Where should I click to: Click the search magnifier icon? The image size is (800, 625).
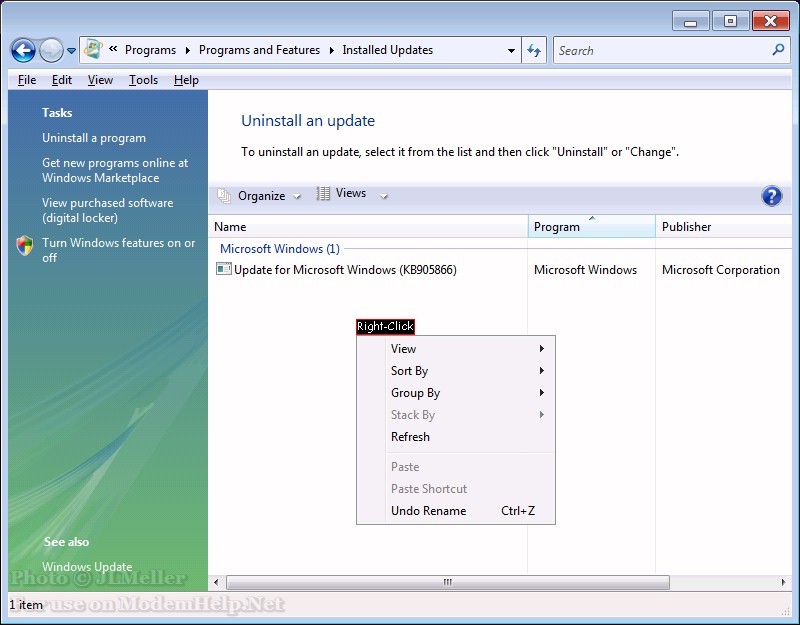[x=778, y=50]
